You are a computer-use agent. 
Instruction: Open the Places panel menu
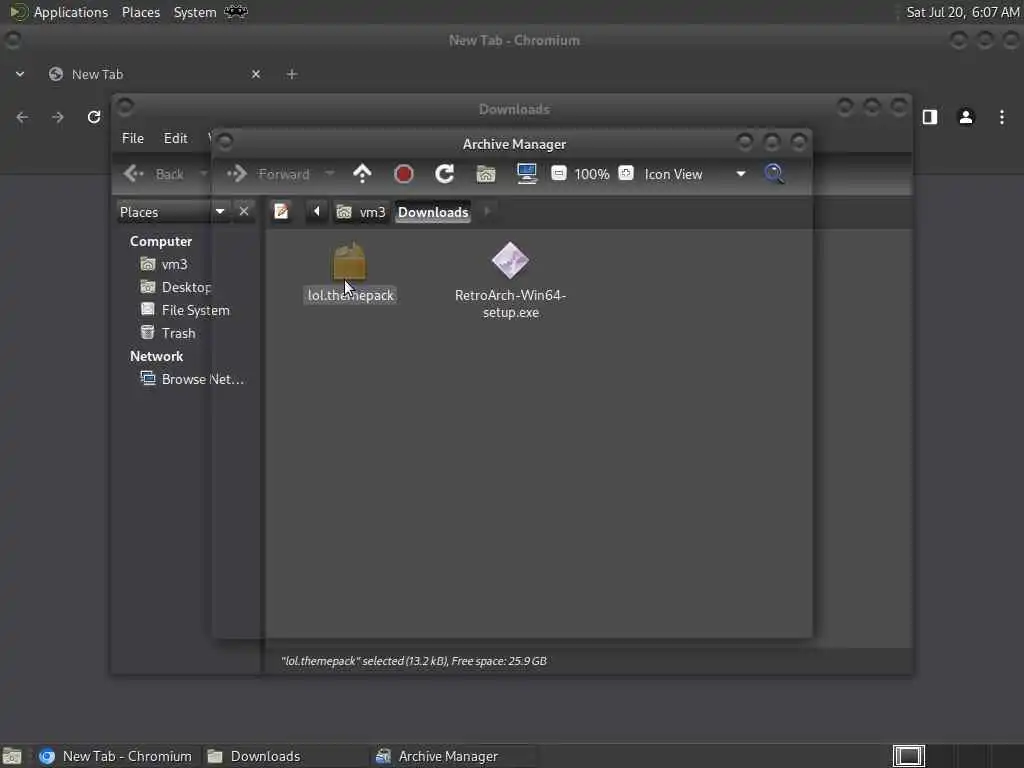[x=140, y=12]
